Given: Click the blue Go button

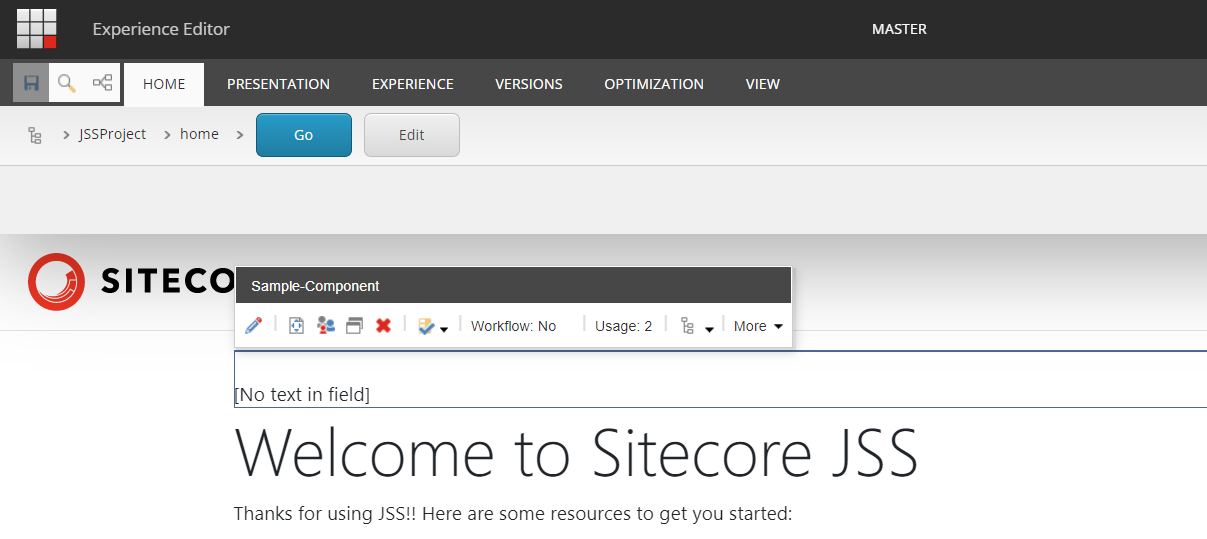Looking at the screenshot, I should click(304, 135).
